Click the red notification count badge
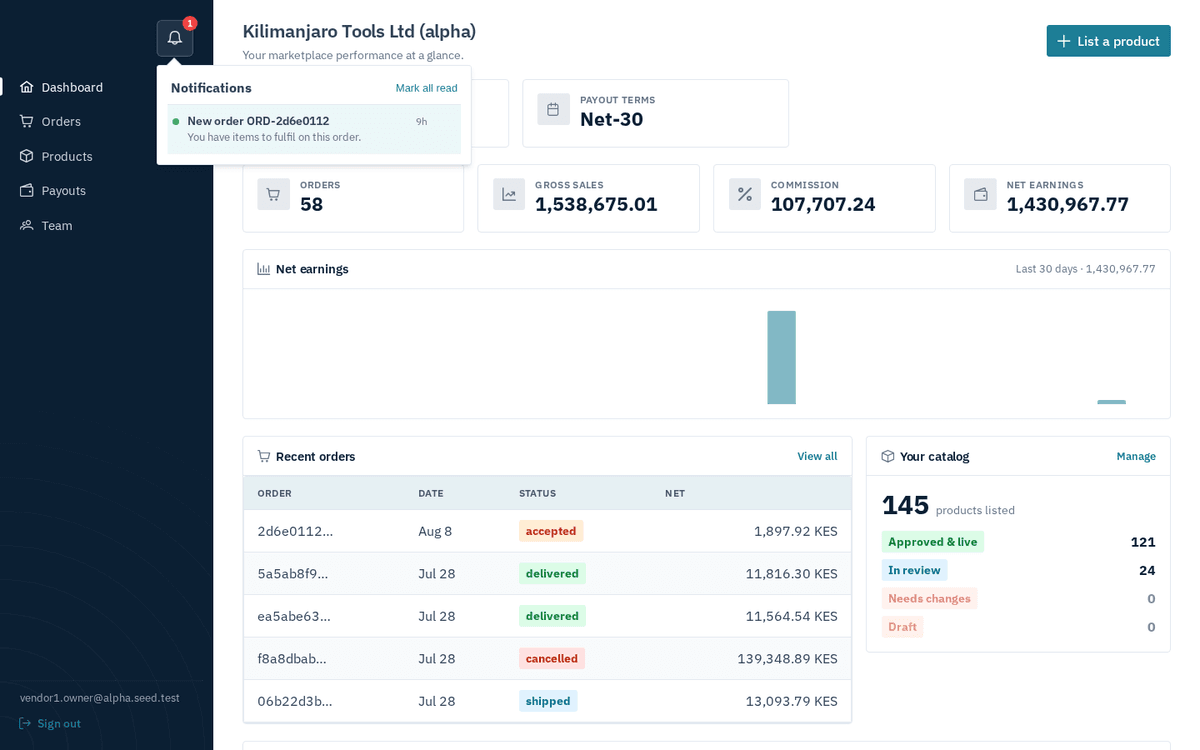Viewport: 1200px width, 750px height. pos(190,23)
